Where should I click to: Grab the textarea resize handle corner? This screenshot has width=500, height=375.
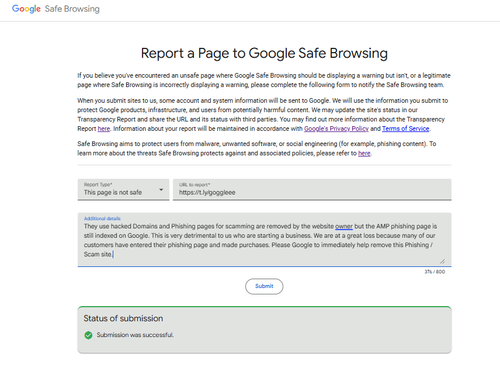[x=442, y=261]
